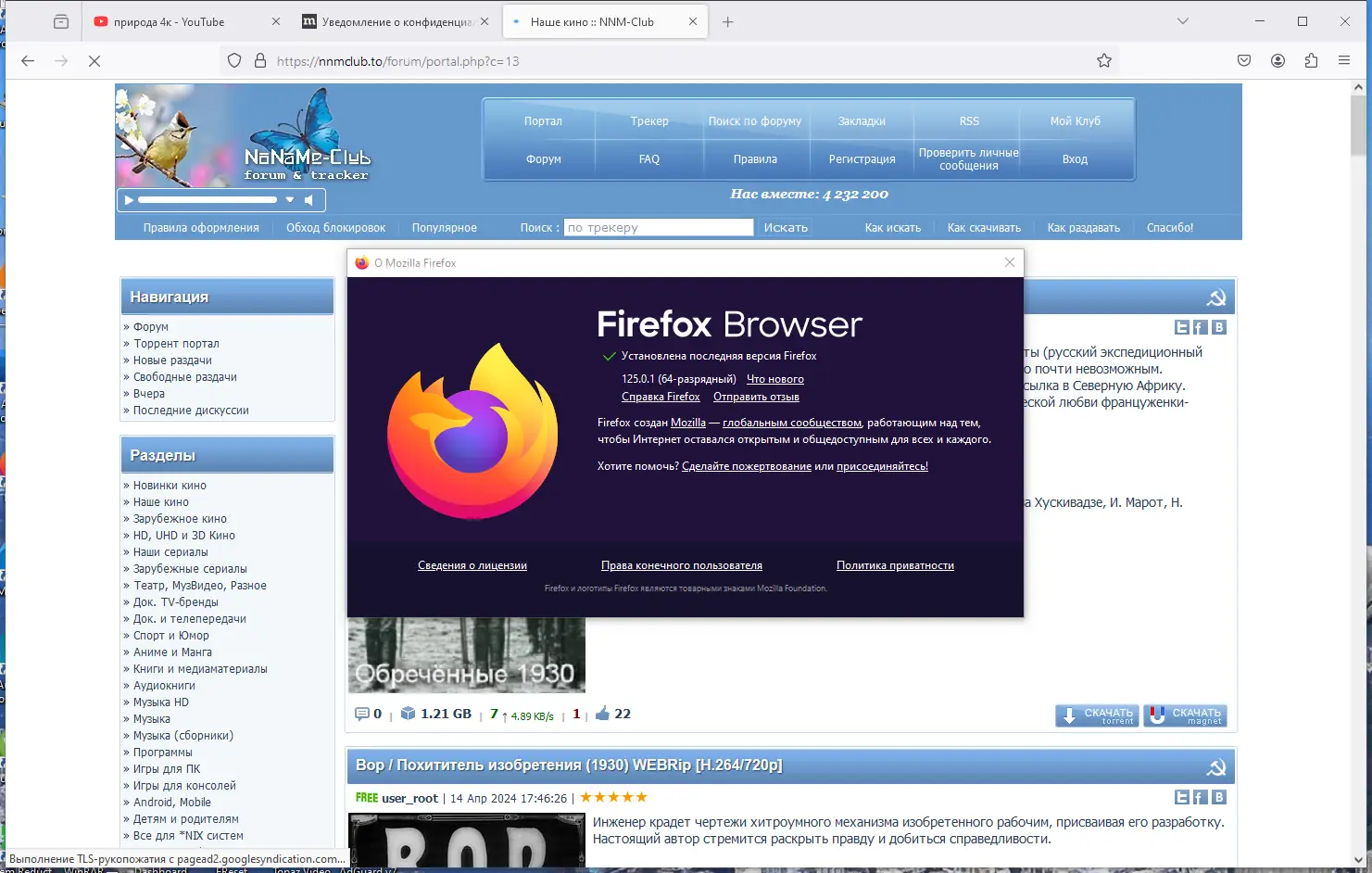Open Зарубежные сериалы in Разделы

(190, 569)
